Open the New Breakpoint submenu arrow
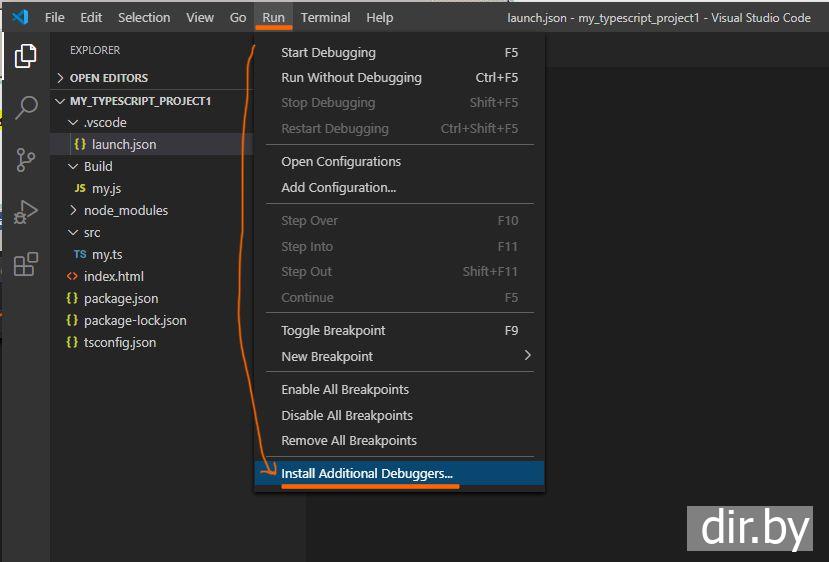This screenshot has width=829, height=562. click(527, 355)
